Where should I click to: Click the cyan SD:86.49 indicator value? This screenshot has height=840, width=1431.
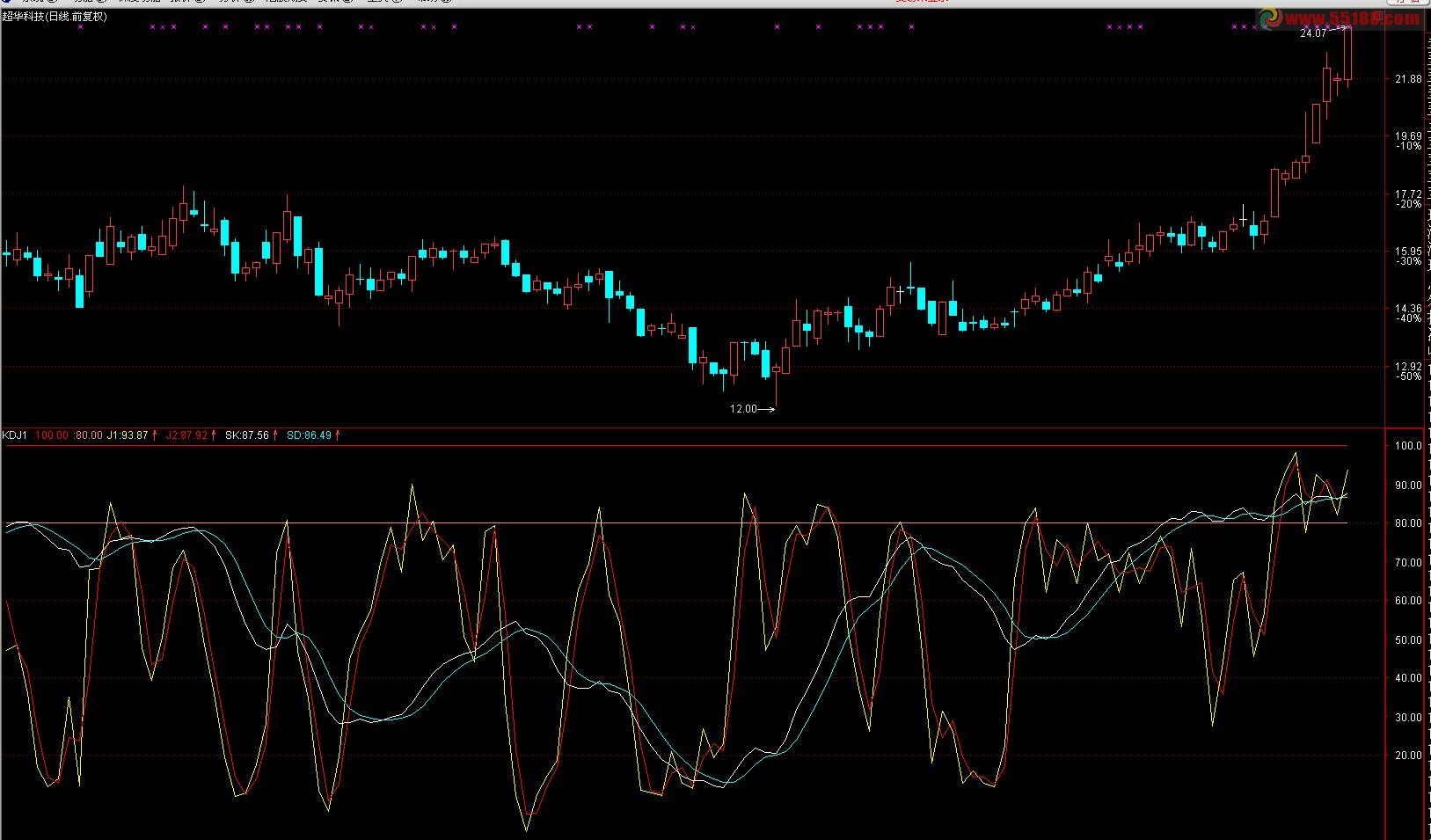(x=309, y=435)
